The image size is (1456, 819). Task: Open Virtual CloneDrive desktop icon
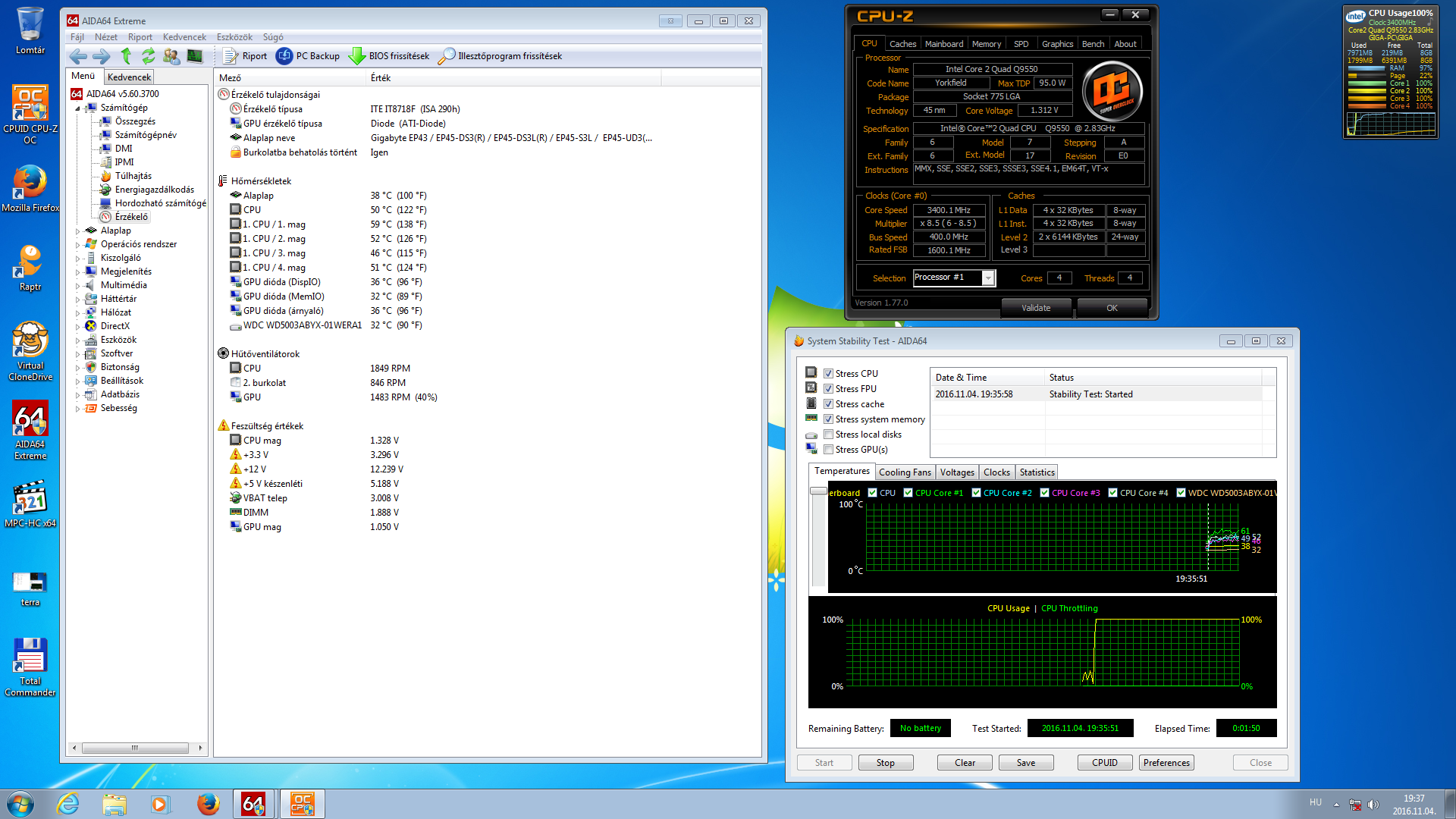[x=30, y=351]
